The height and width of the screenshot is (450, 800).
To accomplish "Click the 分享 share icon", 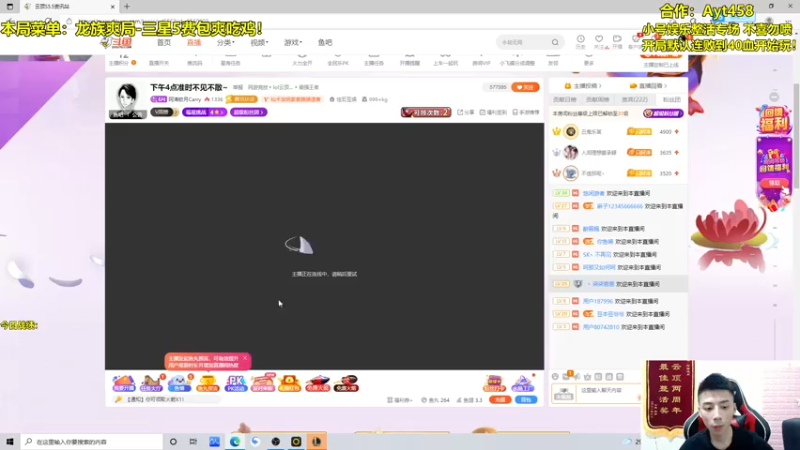I will pyautogui.click(x=465, y=112).
